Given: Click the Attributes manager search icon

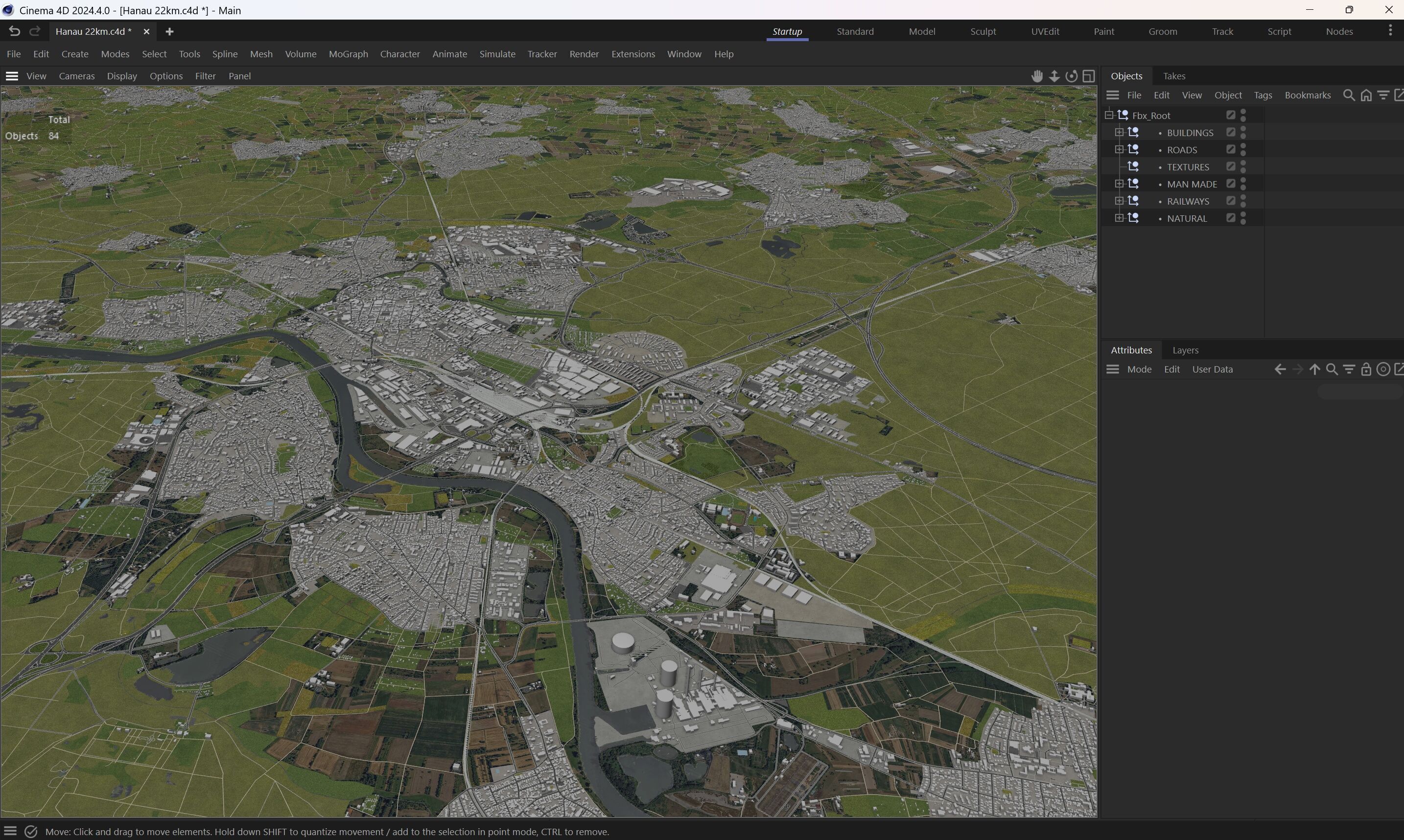Looking at the screenshot, I should pos(1332,369).
